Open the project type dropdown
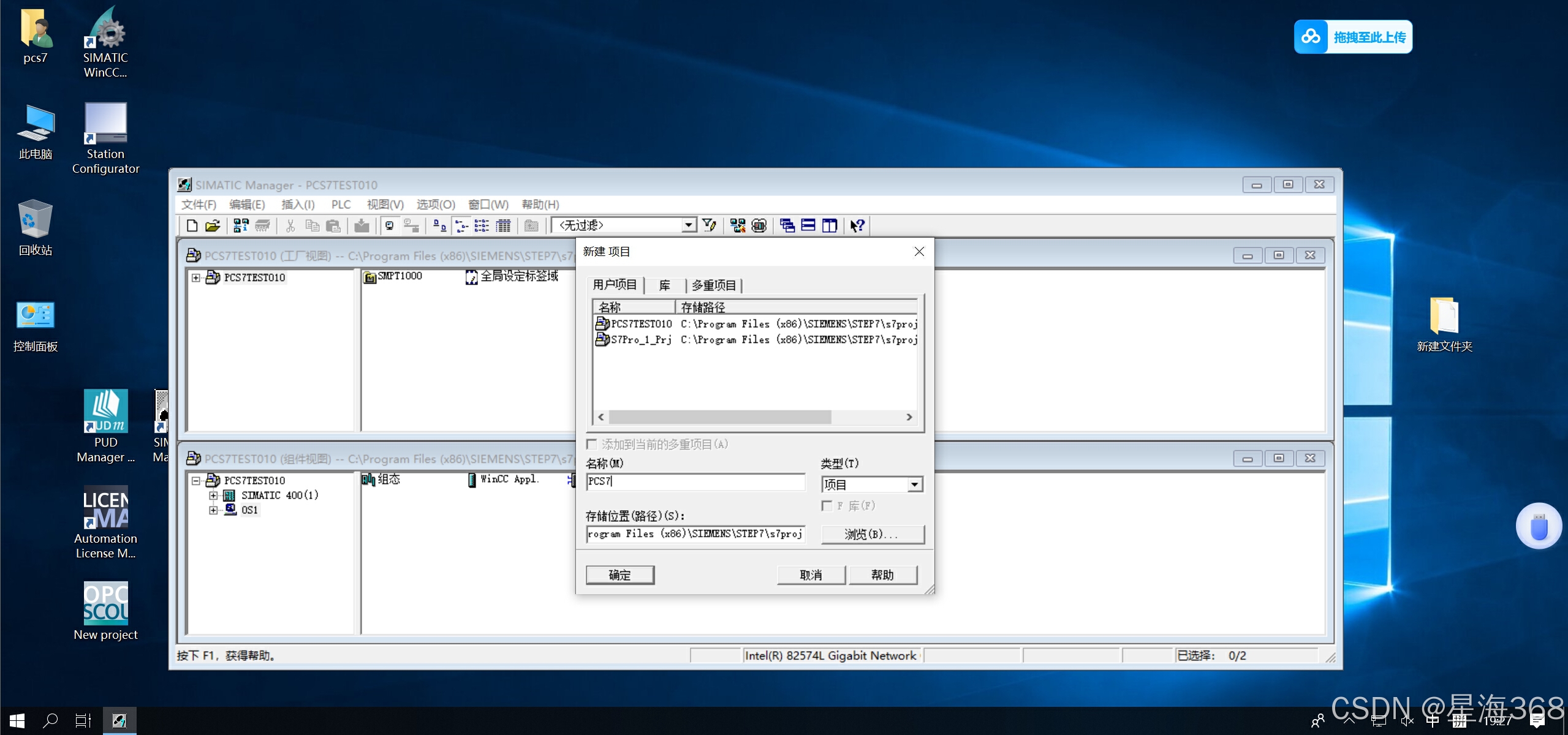The image size is (1568, 735). (x=914, y=484)
